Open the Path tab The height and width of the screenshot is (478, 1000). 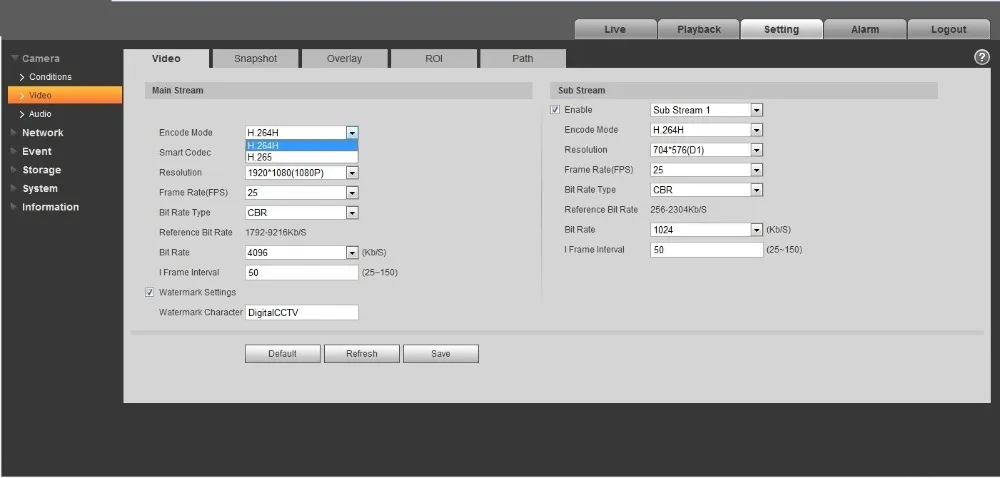(522, 59)
